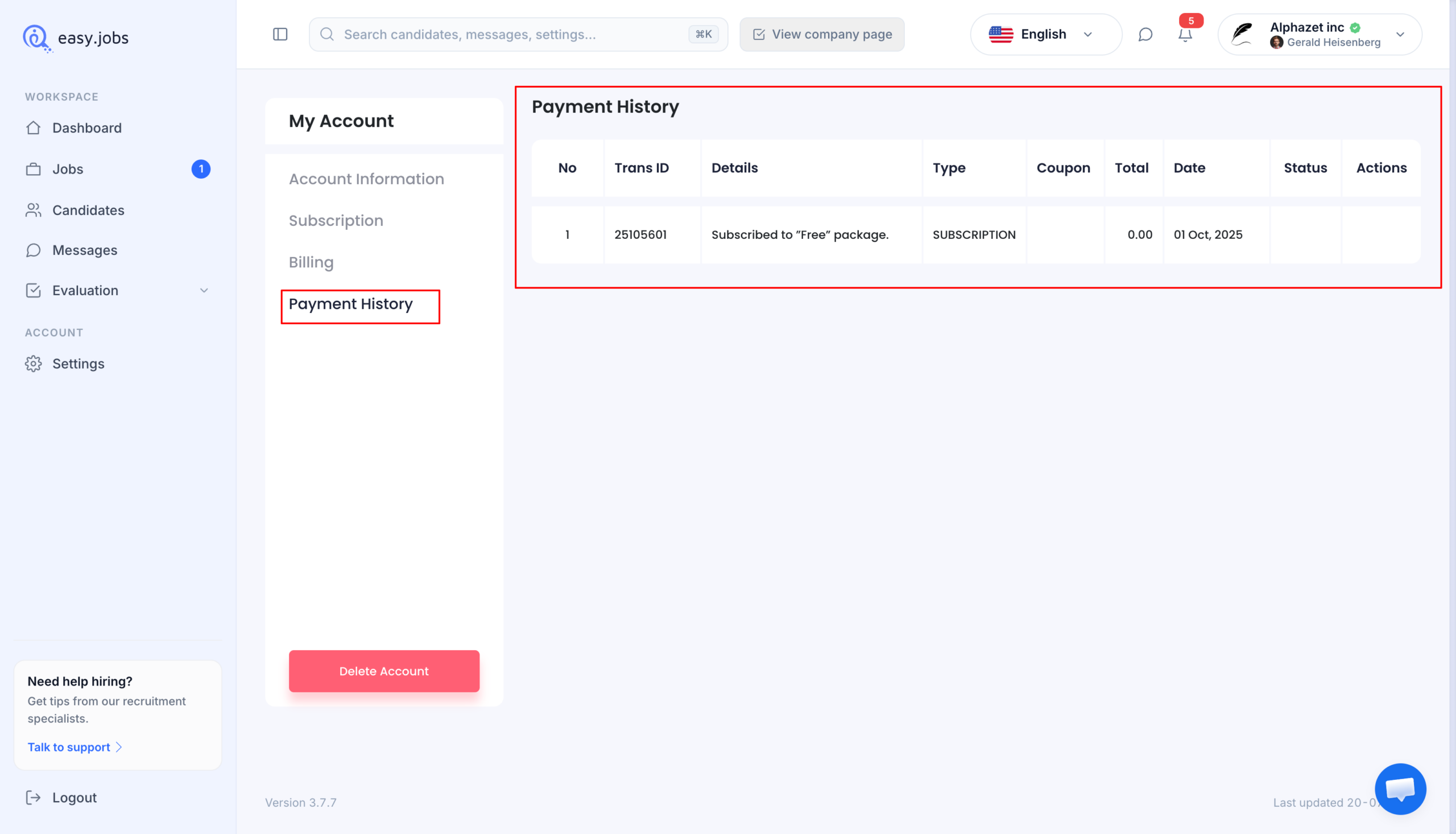Select the Payment History tab
Viewport: 1456px width, 834px height.
(350, 304)
